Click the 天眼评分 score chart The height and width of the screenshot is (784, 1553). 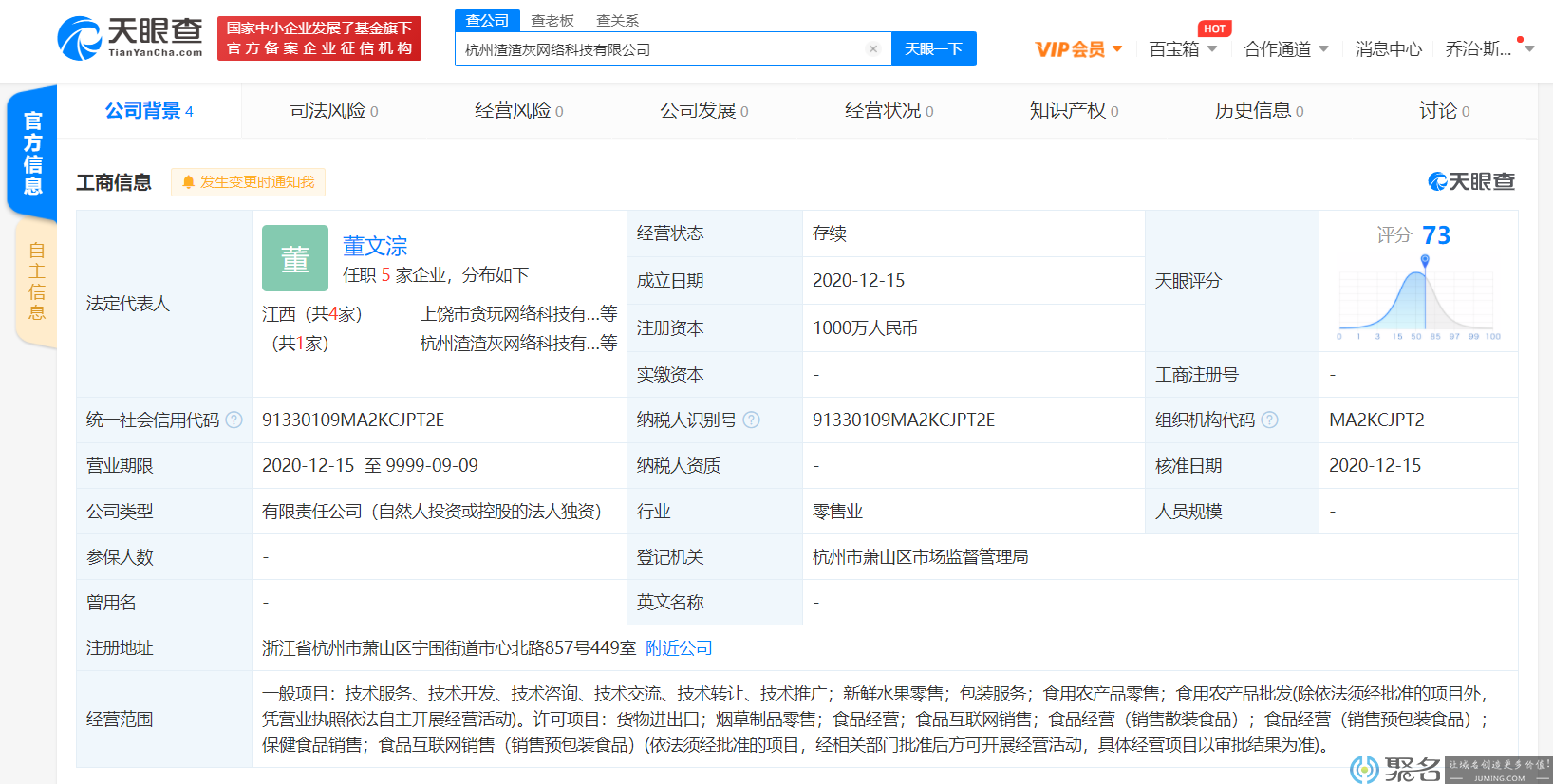click(1419, 299)
